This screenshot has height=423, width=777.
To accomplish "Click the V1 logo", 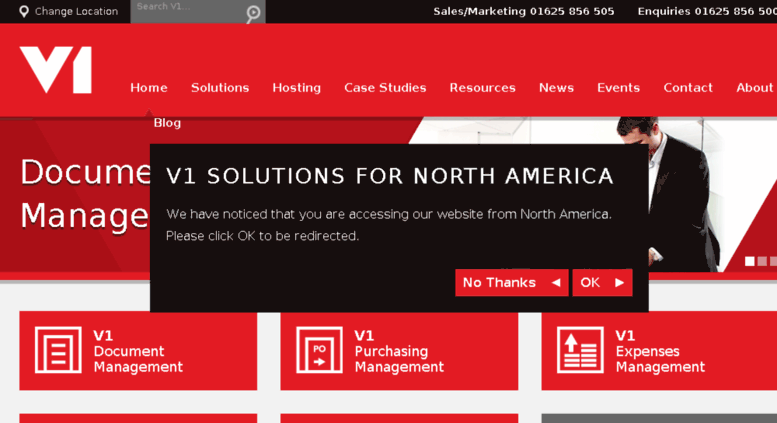I will (x=56, y=70).
